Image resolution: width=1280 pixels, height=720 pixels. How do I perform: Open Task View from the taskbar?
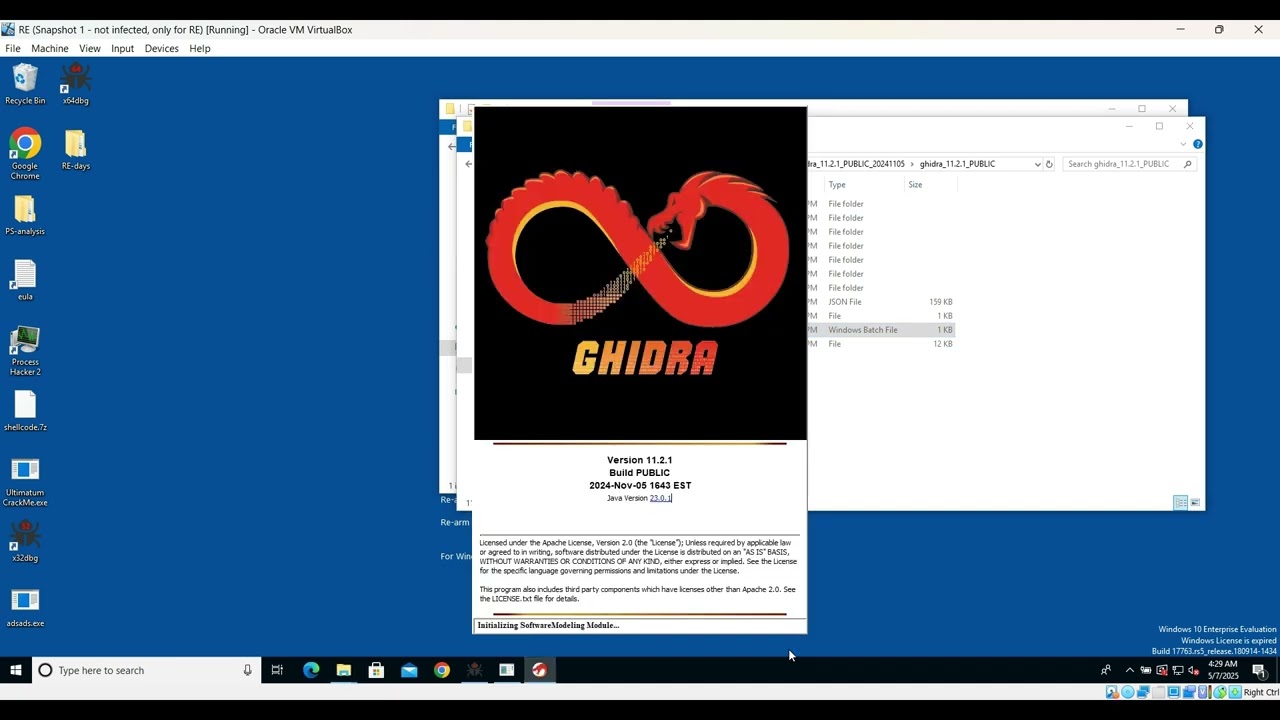click(277, 670)
